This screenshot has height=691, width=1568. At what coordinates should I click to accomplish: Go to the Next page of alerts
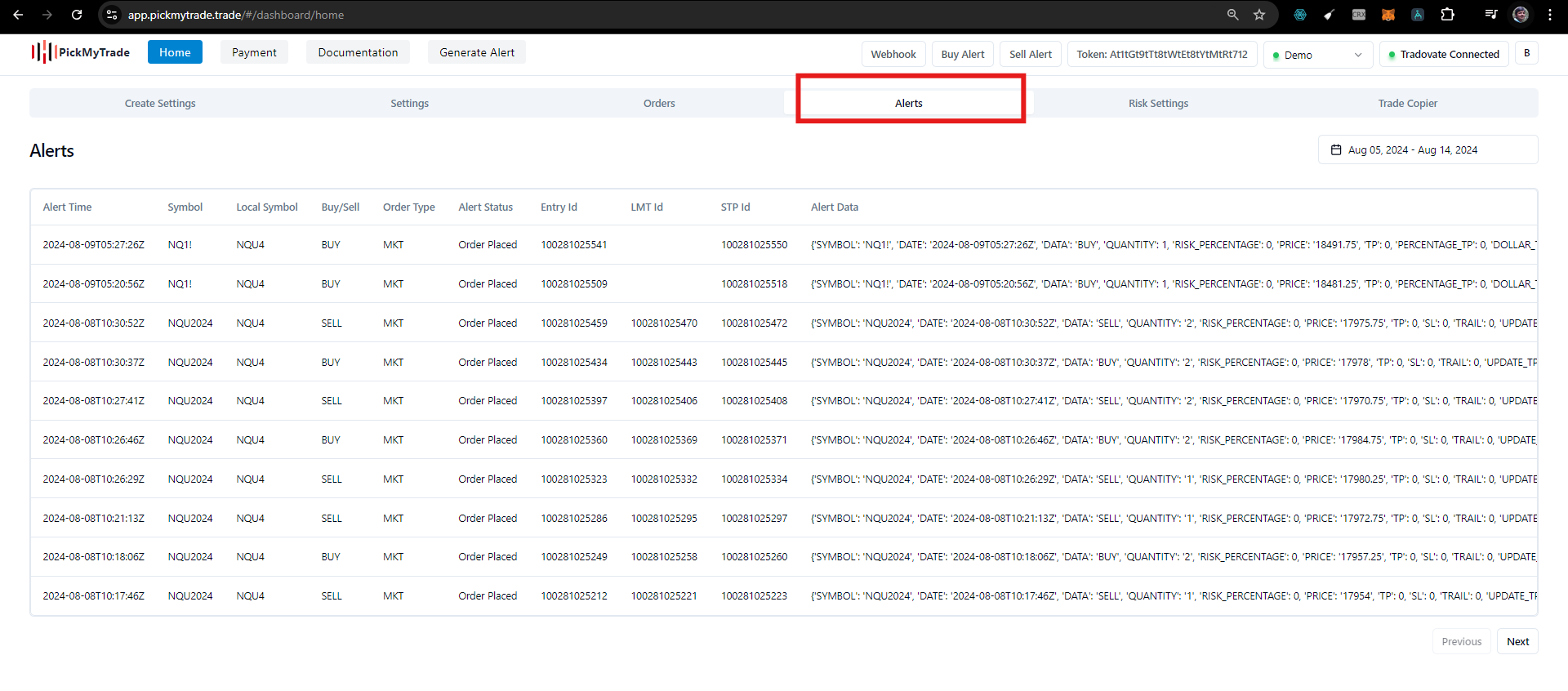1517,641
